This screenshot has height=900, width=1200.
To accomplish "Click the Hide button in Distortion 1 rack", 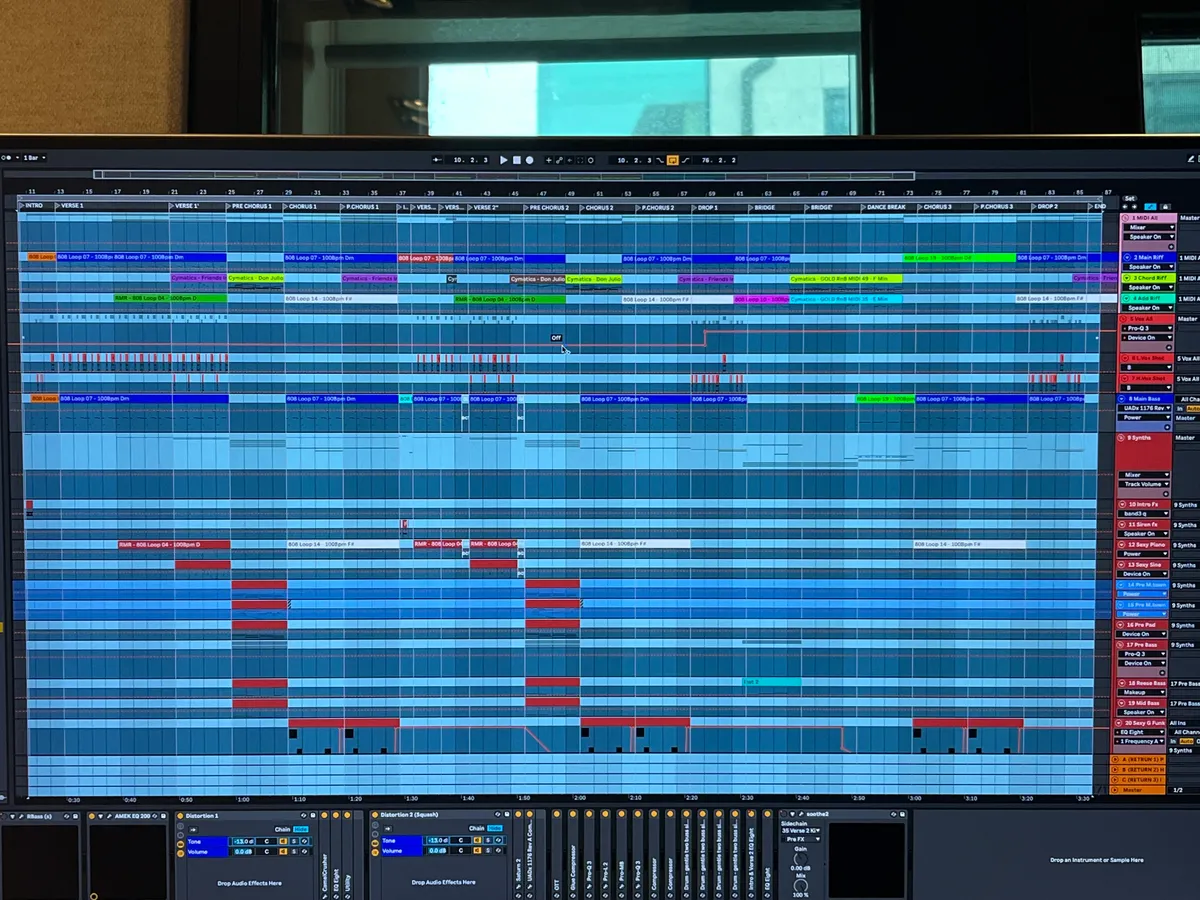I will [300, 828].
